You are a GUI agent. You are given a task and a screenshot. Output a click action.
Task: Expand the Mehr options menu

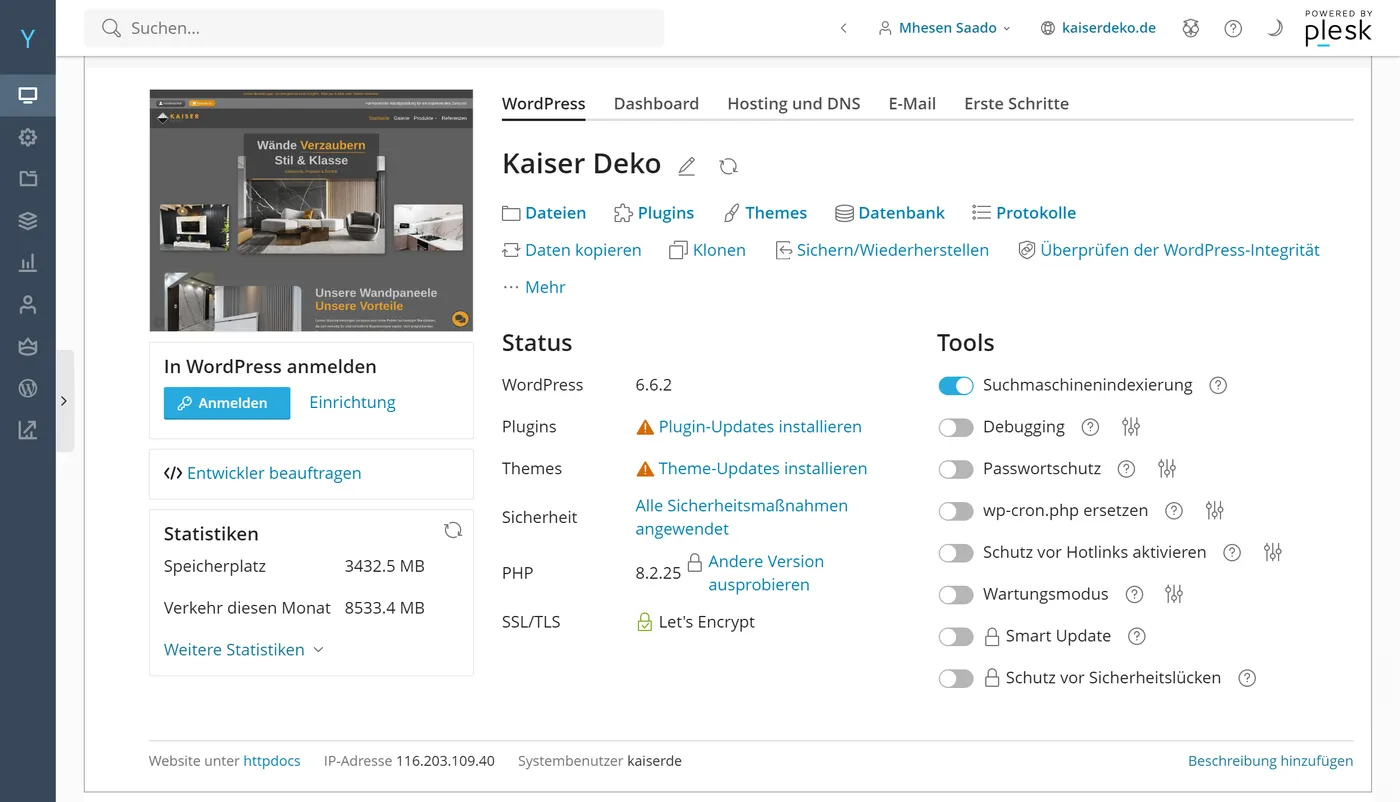click(534, 287)
